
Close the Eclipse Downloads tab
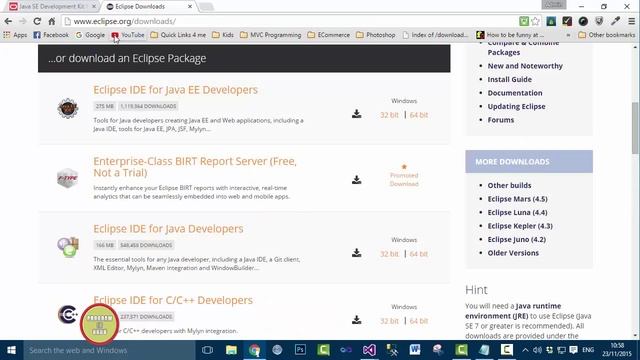(190, 7)
